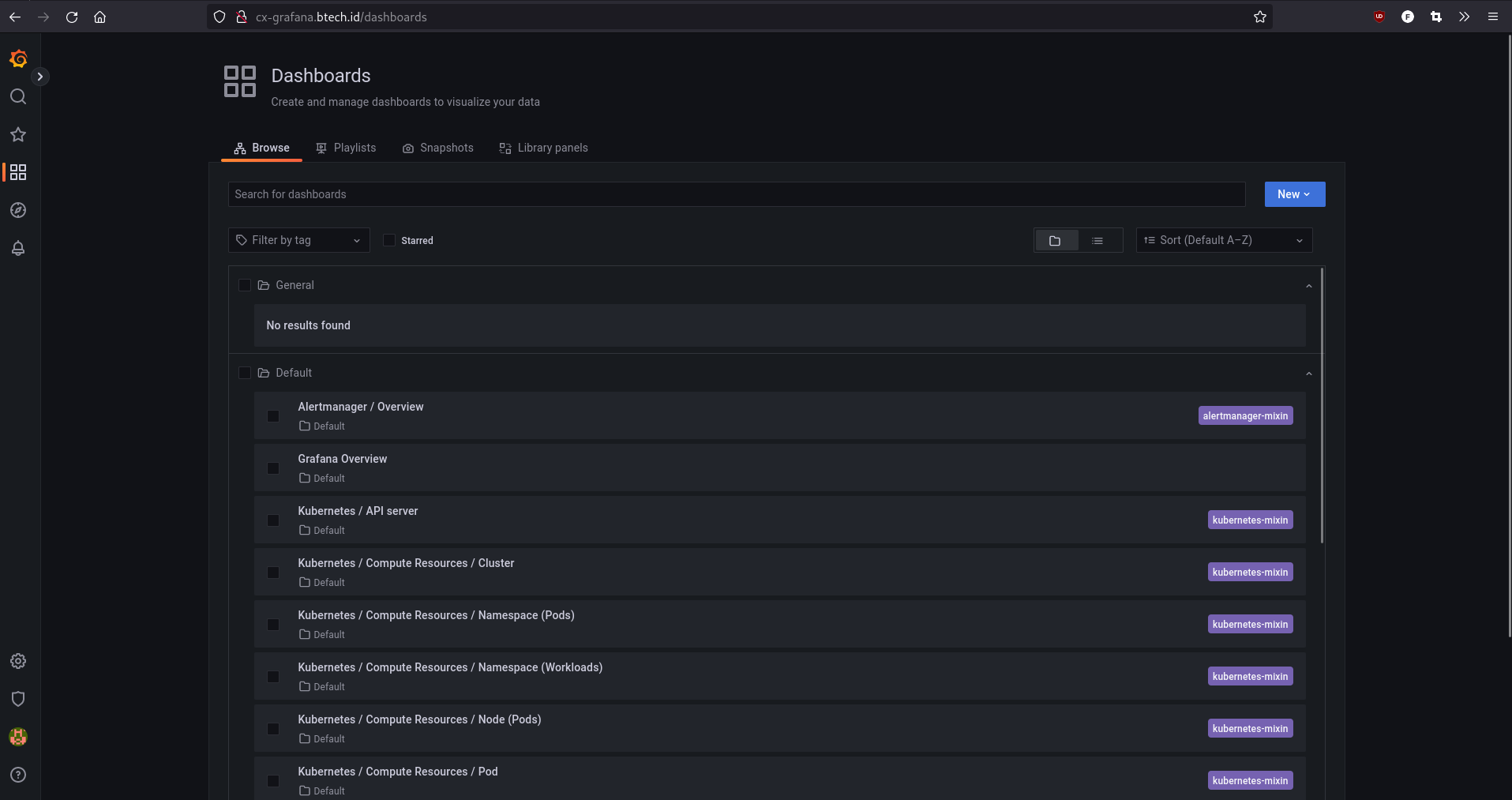Click the Default folder name
This screenshot has height=800, width=1512.
(294, 373)
